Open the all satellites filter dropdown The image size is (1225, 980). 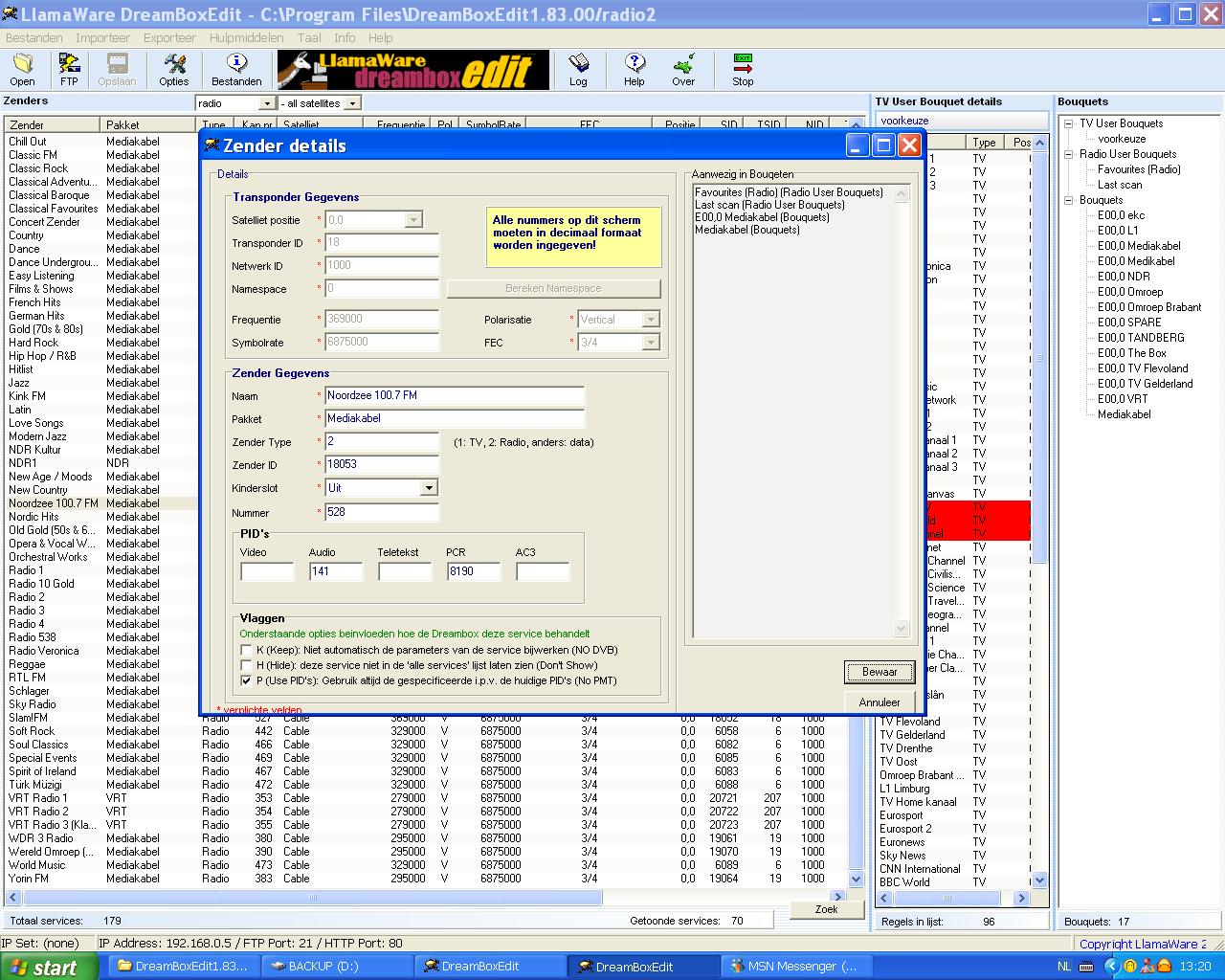tap(352, 103)
